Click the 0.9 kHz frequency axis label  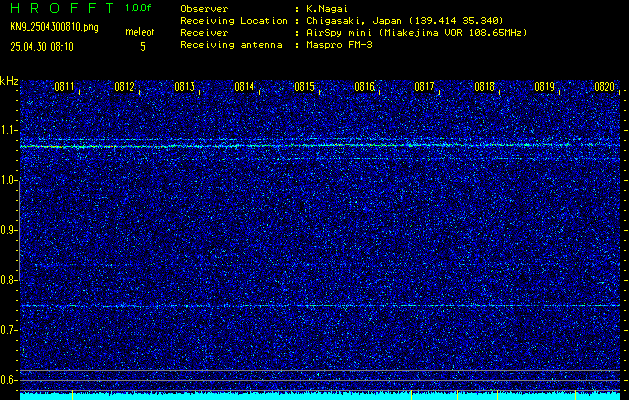coord(9,230)
